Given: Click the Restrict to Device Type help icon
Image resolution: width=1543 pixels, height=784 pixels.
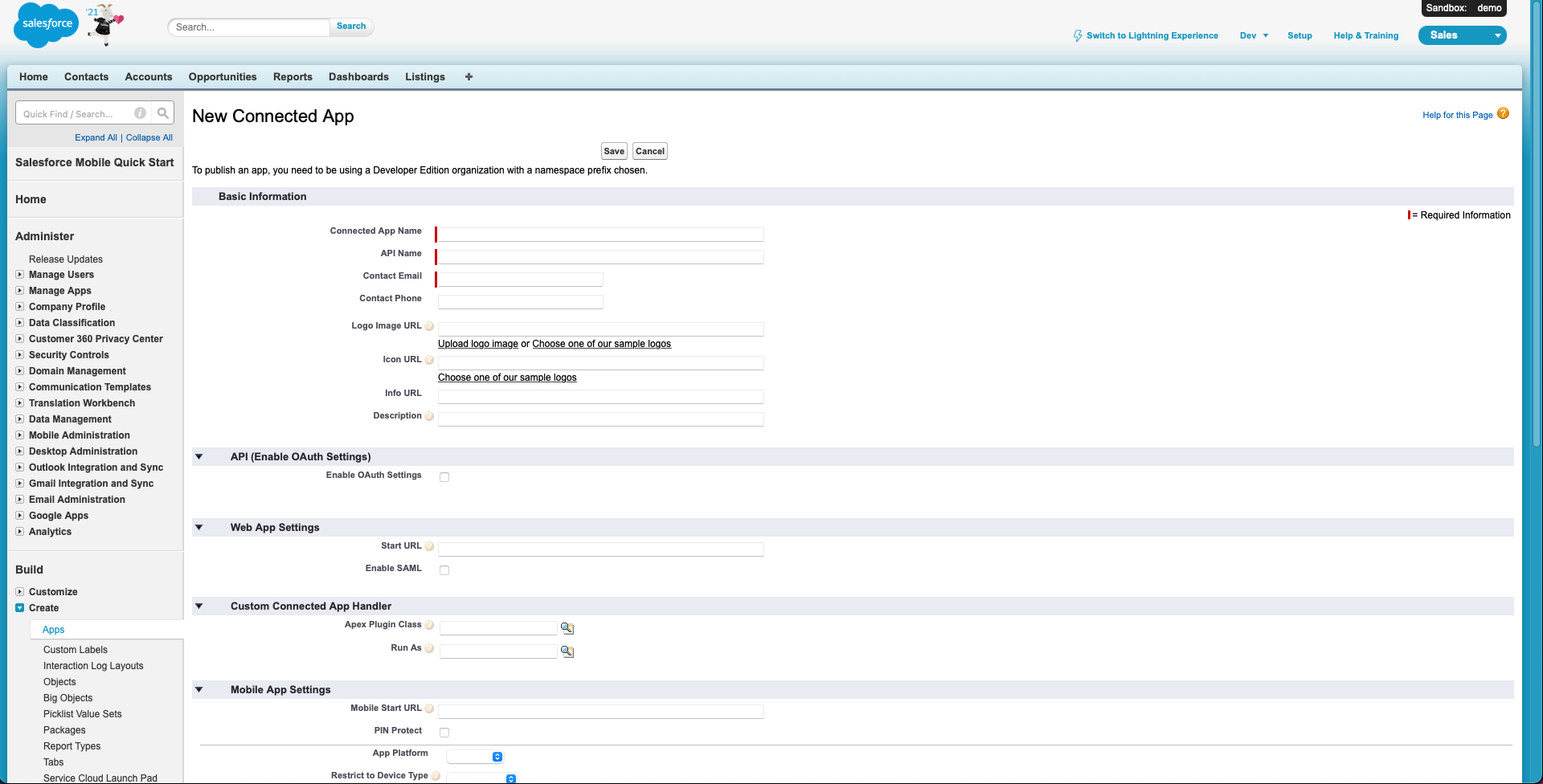Looking at the screenshot, I should coord(436,776).
